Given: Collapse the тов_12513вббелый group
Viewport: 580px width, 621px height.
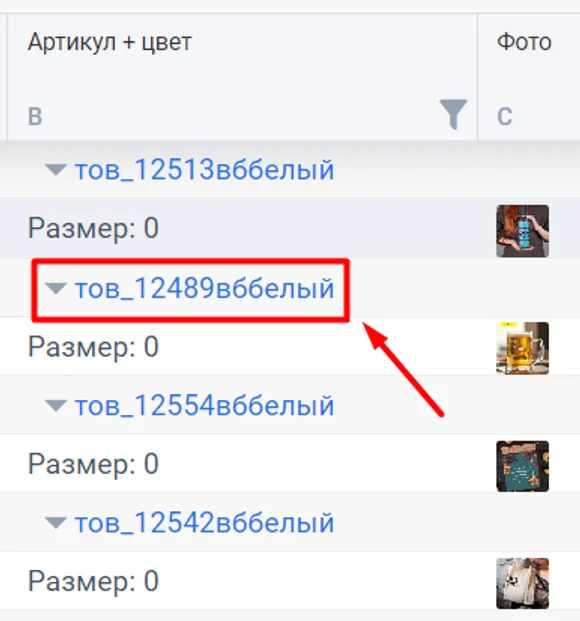Looking at the screenshot, I should point(56,170).
